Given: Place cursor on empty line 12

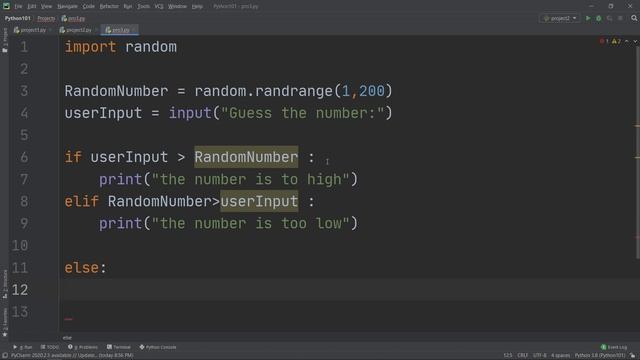Looking at the screenshot, I should click(x=349, y=290).
